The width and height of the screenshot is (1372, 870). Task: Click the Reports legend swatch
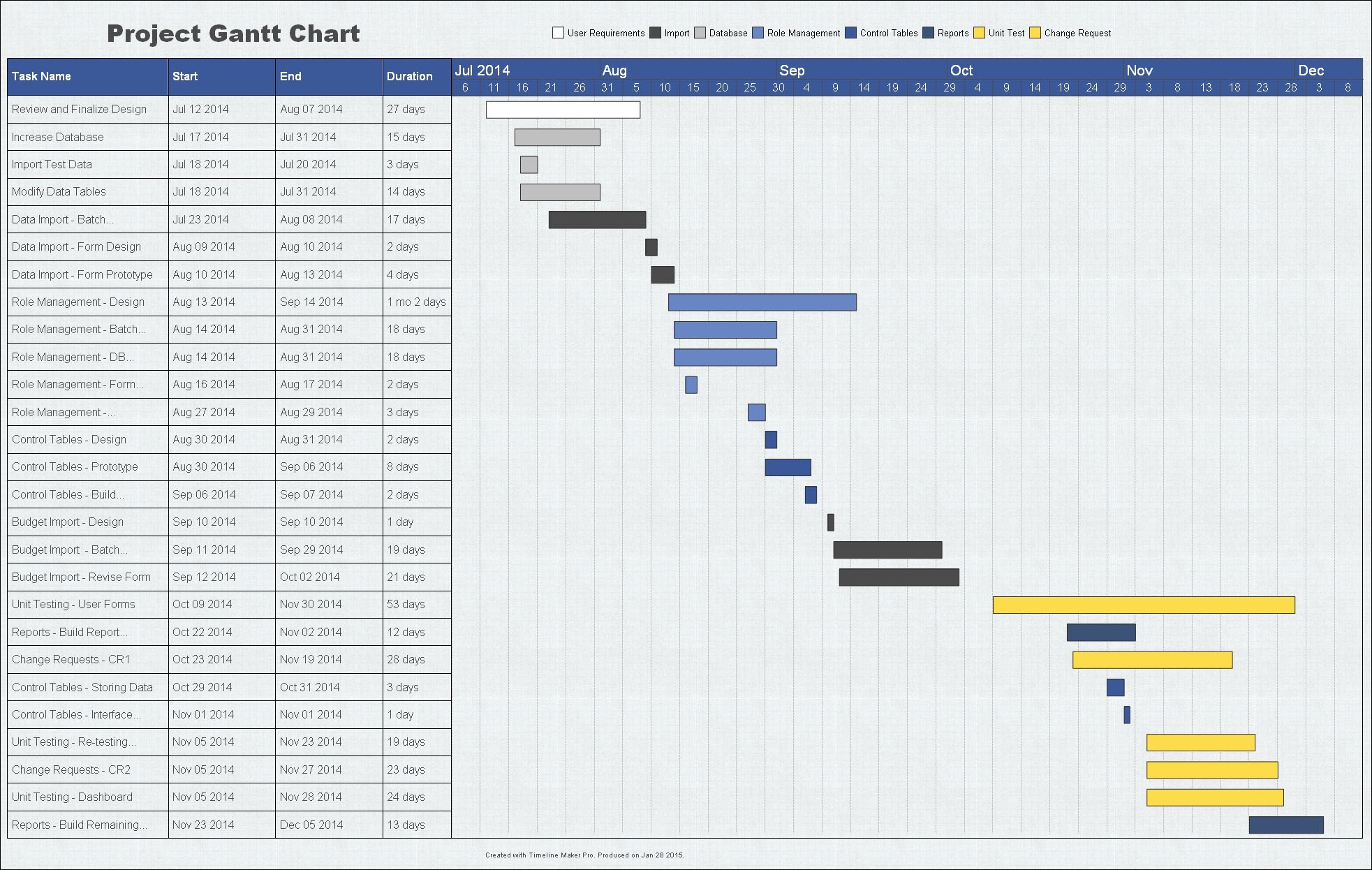[x=927, y=32]
